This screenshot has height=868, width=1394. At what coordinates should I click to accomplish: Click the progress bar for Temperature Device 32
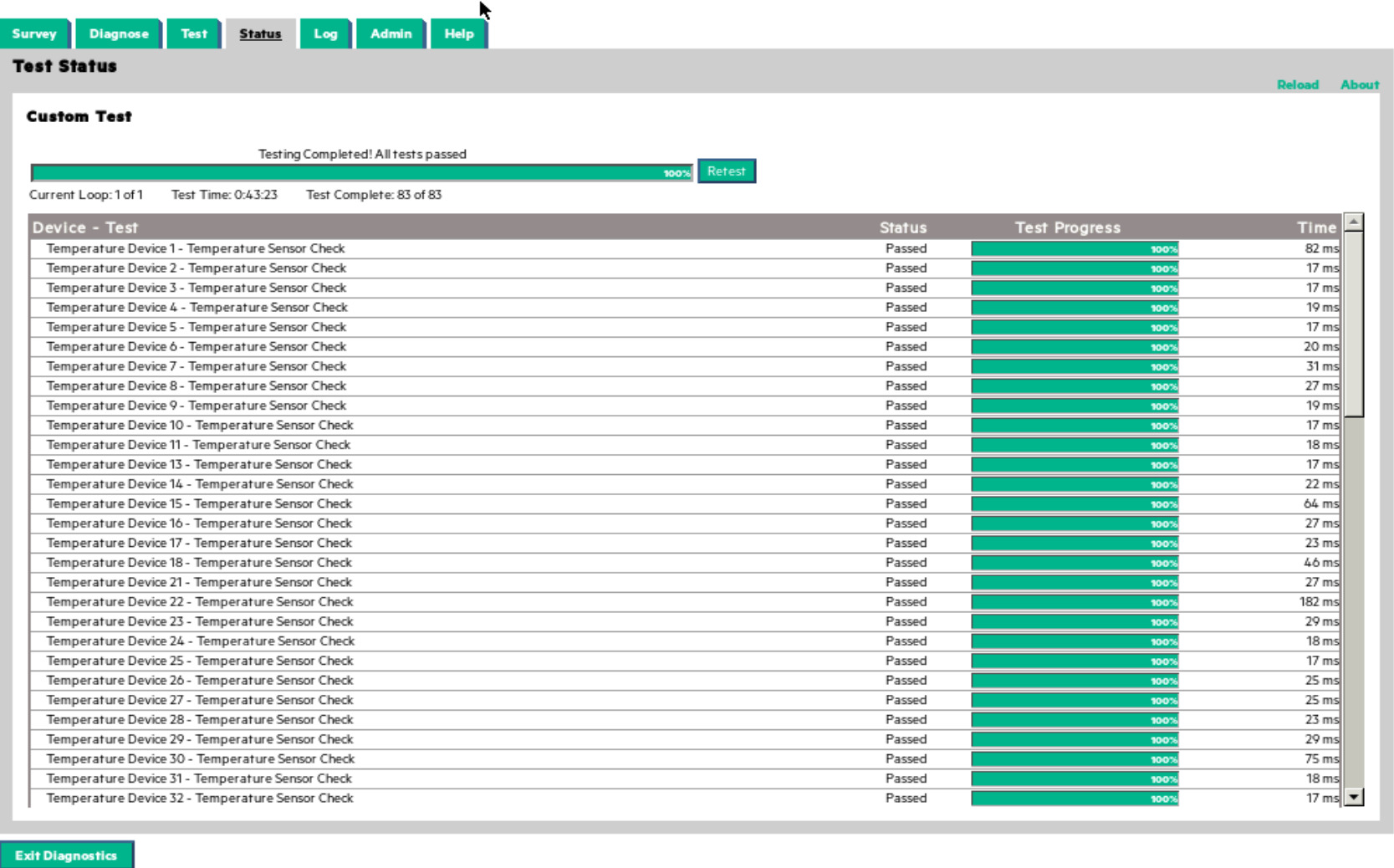coord(1075,799)
